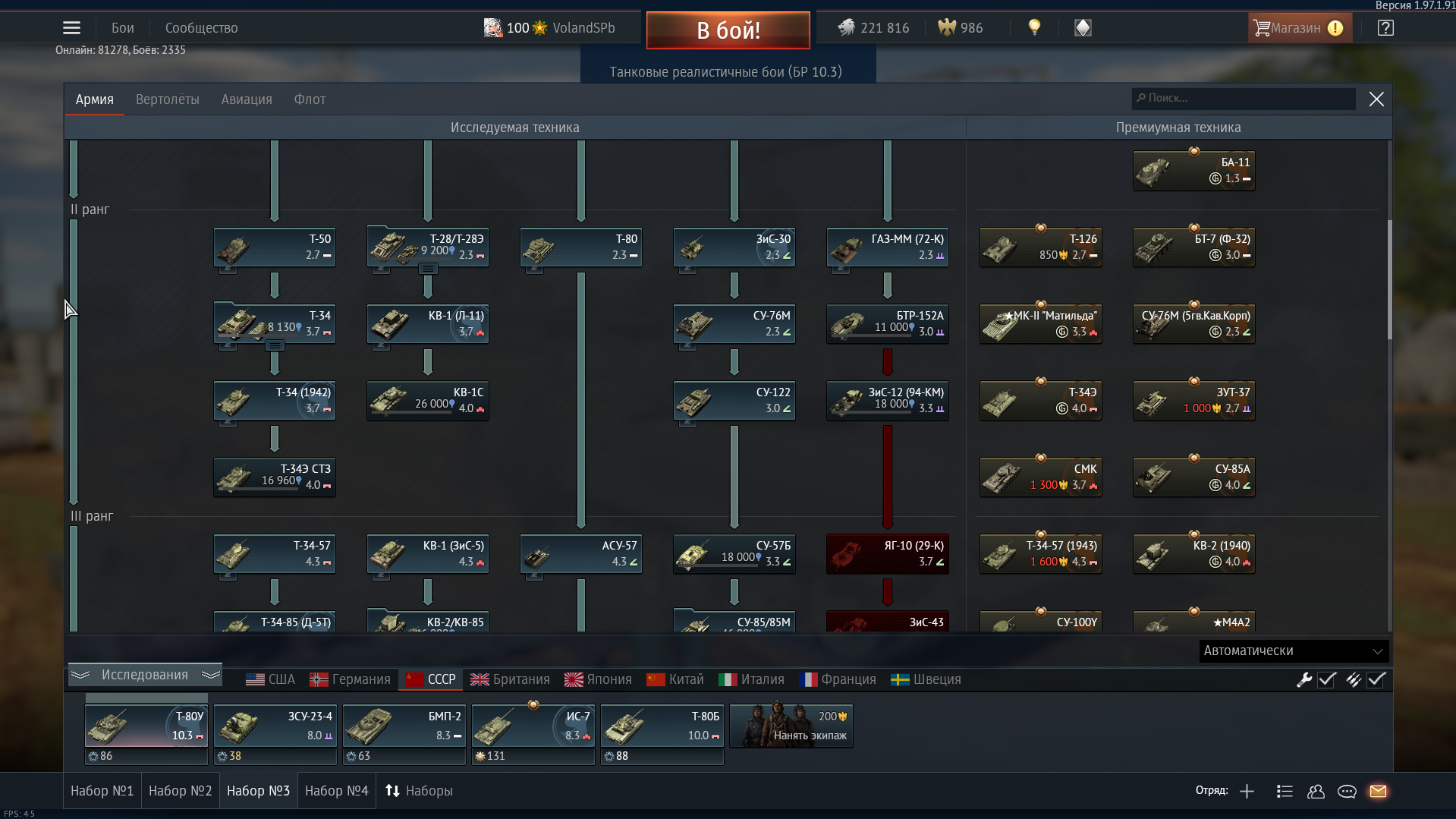
Task: Expand the Т-28/Т-28Э vehicle group
Action: click(428, 269)
